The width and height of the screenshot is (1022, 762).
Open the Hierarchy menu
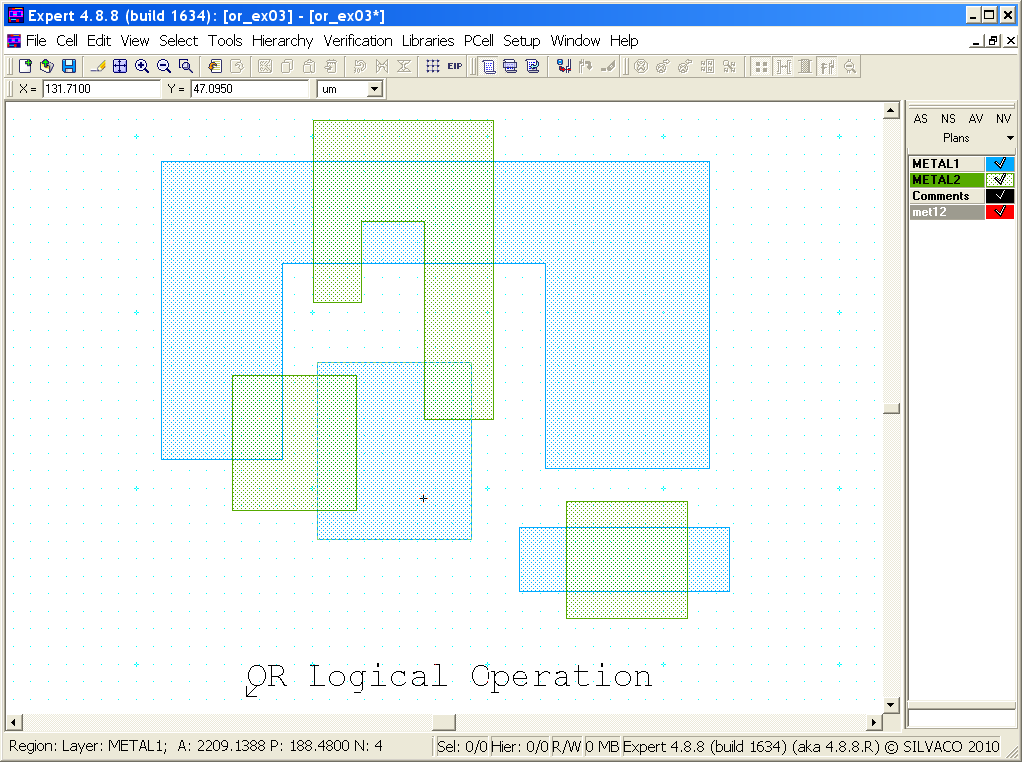tap(282, 41)
